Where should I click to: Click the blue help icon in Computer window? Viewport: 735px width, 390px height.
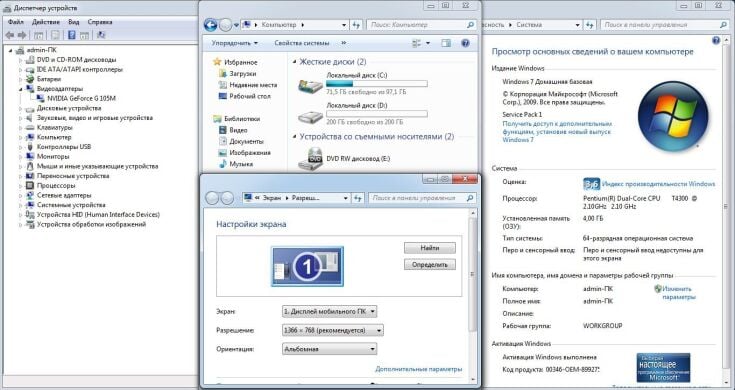465,43
